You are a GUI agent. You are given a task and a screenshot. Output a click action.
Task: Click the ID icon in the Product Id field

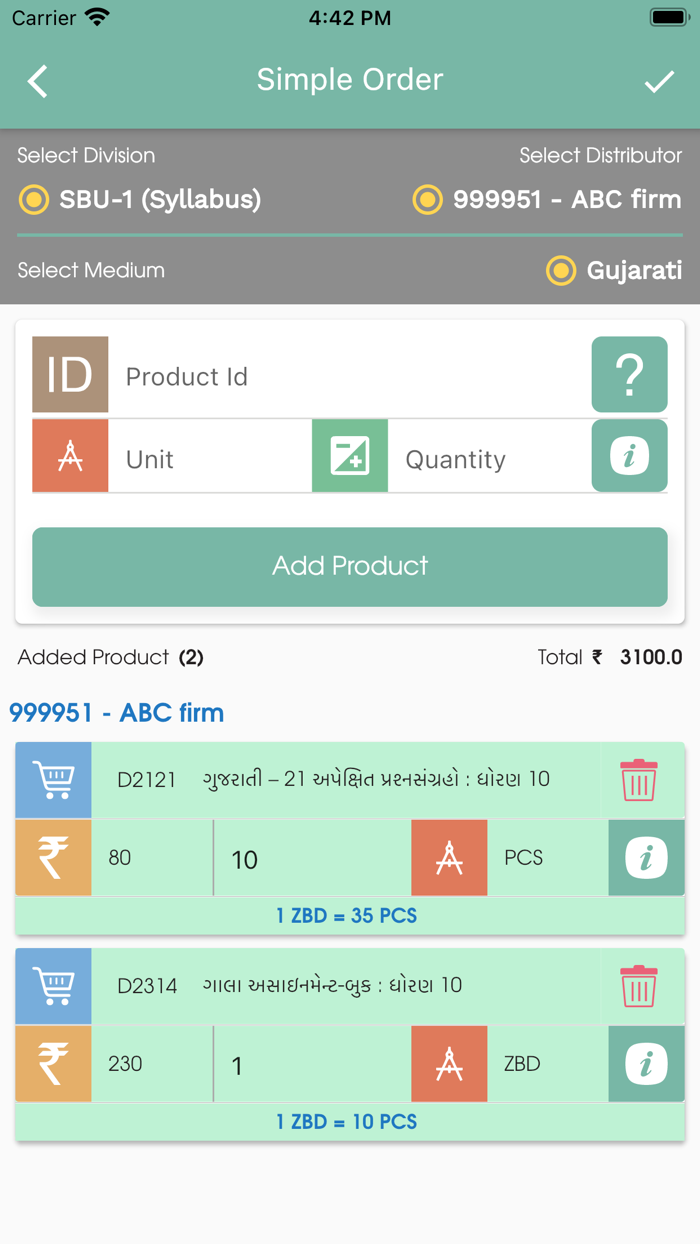click(69, 374)
